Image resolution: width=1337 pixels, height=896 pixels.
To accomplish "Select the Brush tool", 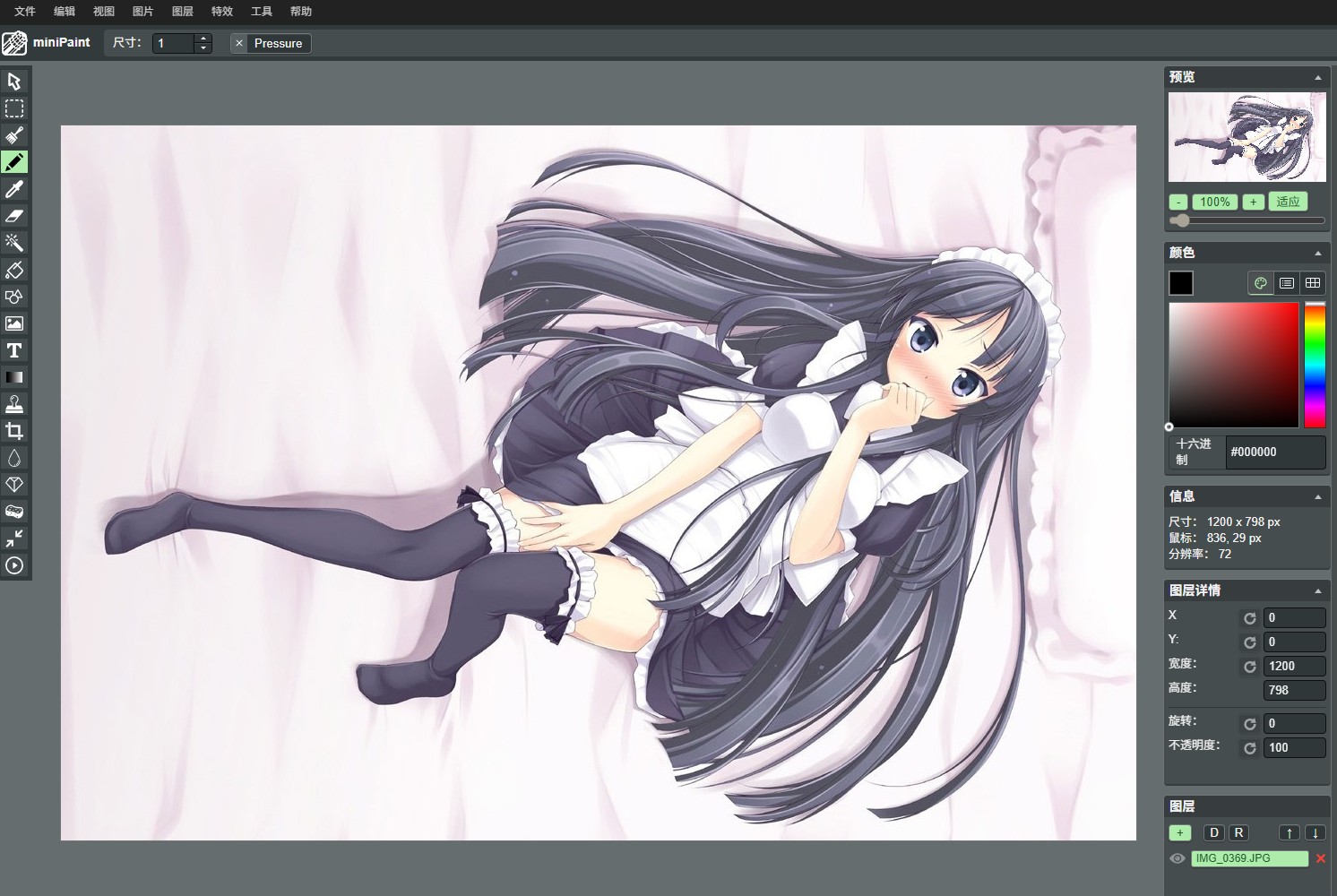I will (14, 135).
